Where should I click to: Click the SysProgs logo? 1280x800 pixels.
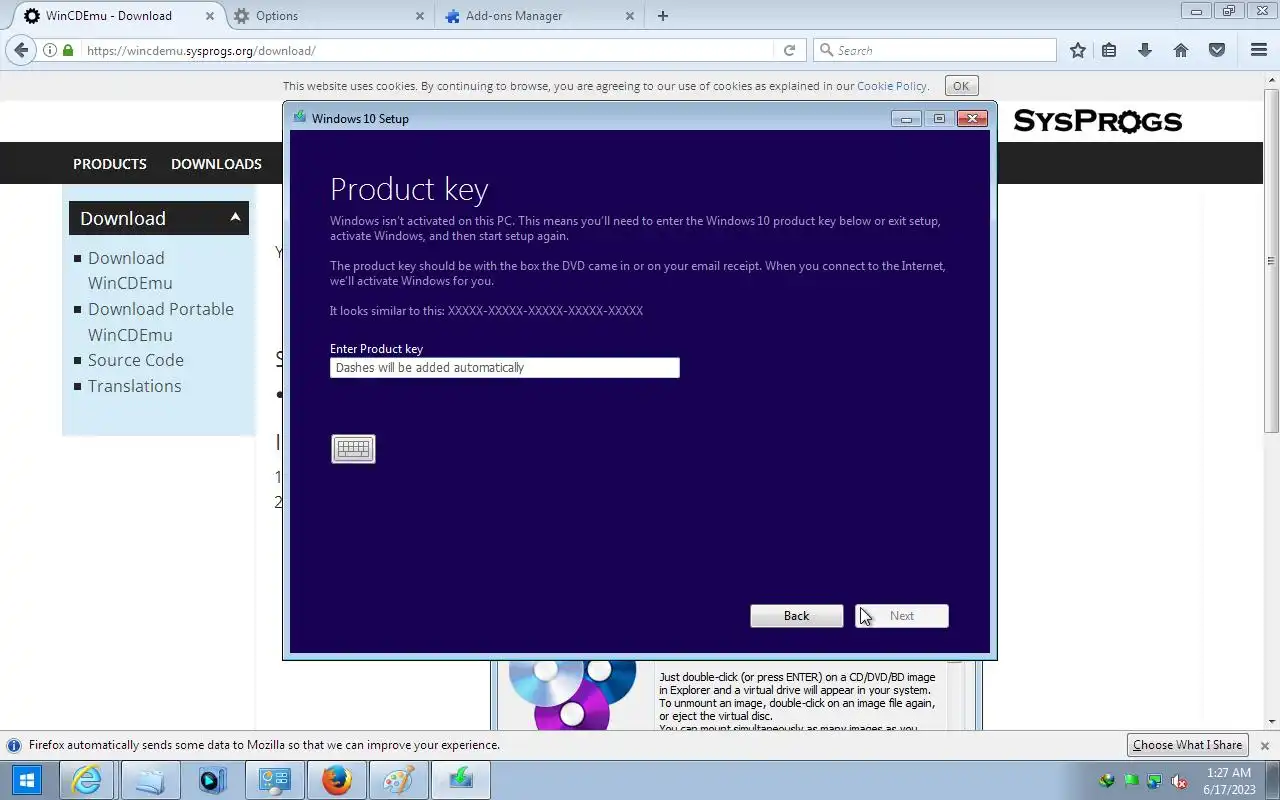1098,121
